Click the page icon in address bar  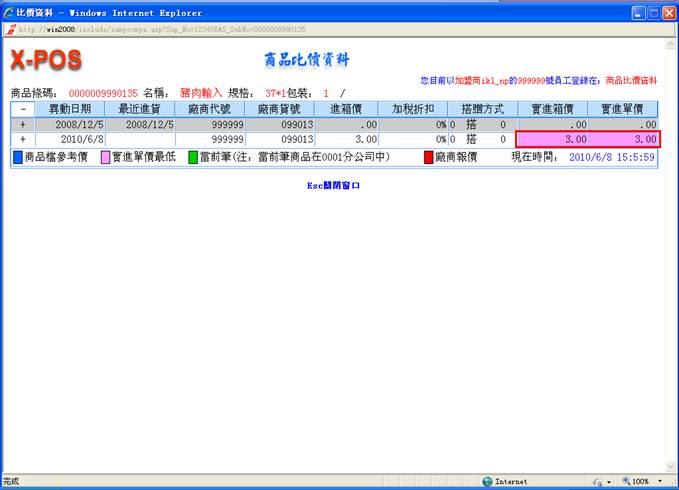pyautogui.click(x=10, y=30)
